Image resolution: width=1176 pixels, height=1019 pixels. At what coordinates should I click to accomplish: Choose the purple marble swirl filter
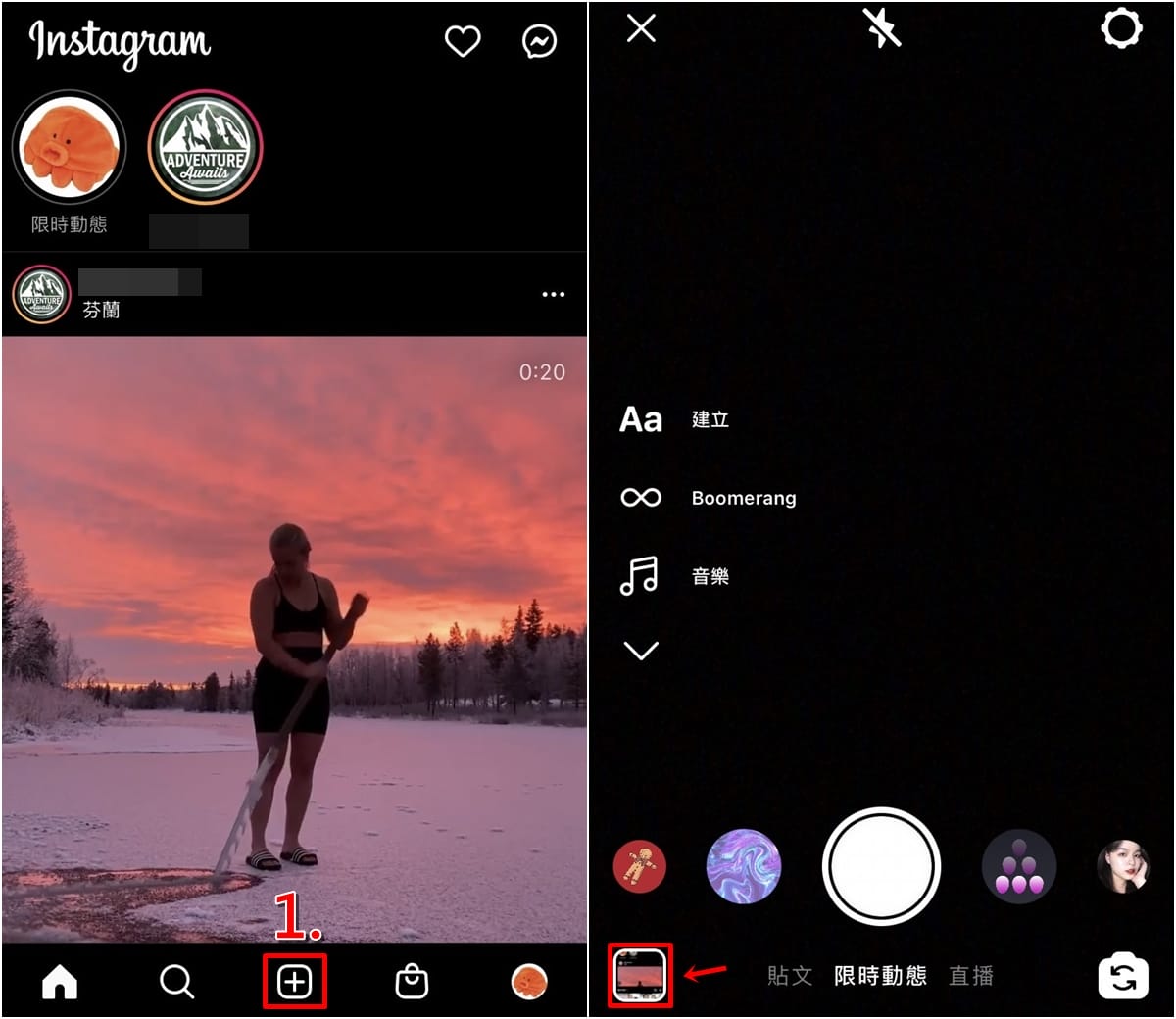[744, 867]
